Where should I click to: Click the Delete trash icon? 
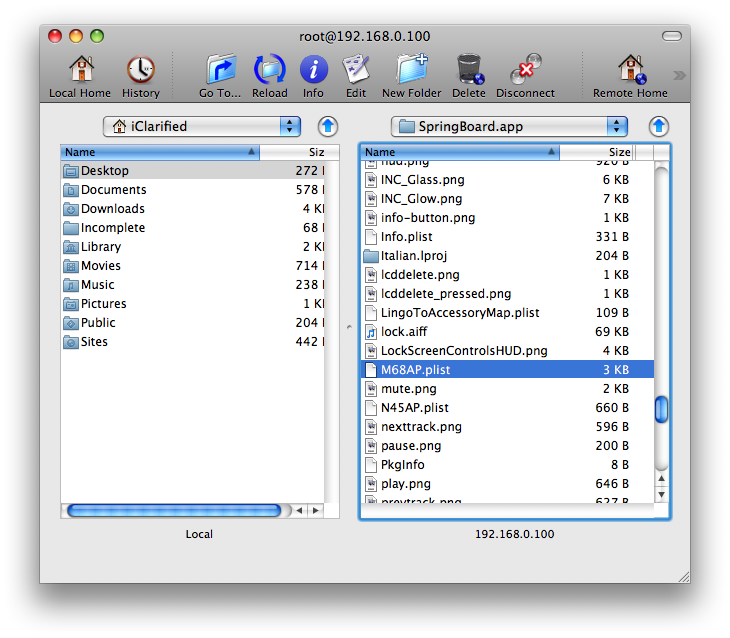468,72
